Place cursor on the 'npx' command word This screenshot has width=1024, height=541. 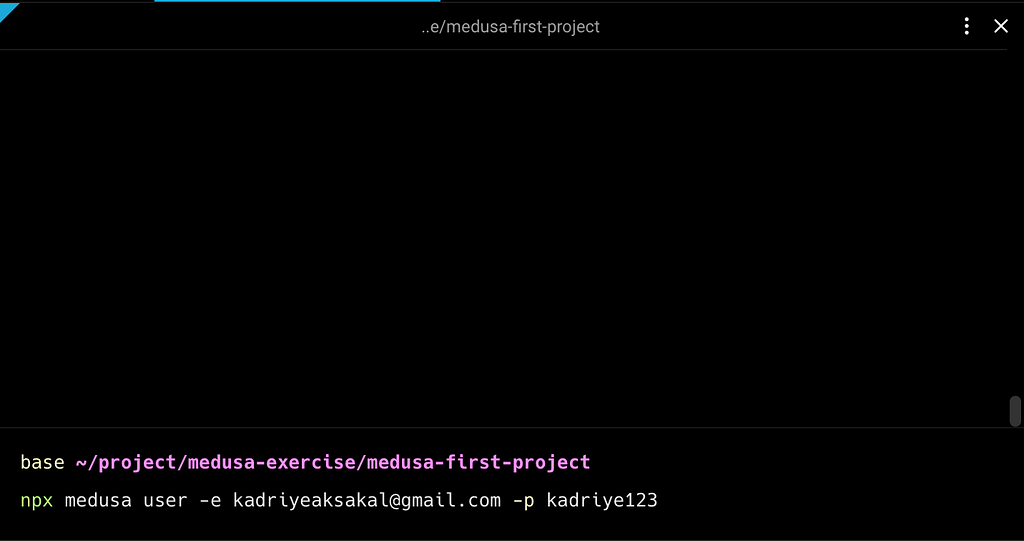(x=37, y=501)
